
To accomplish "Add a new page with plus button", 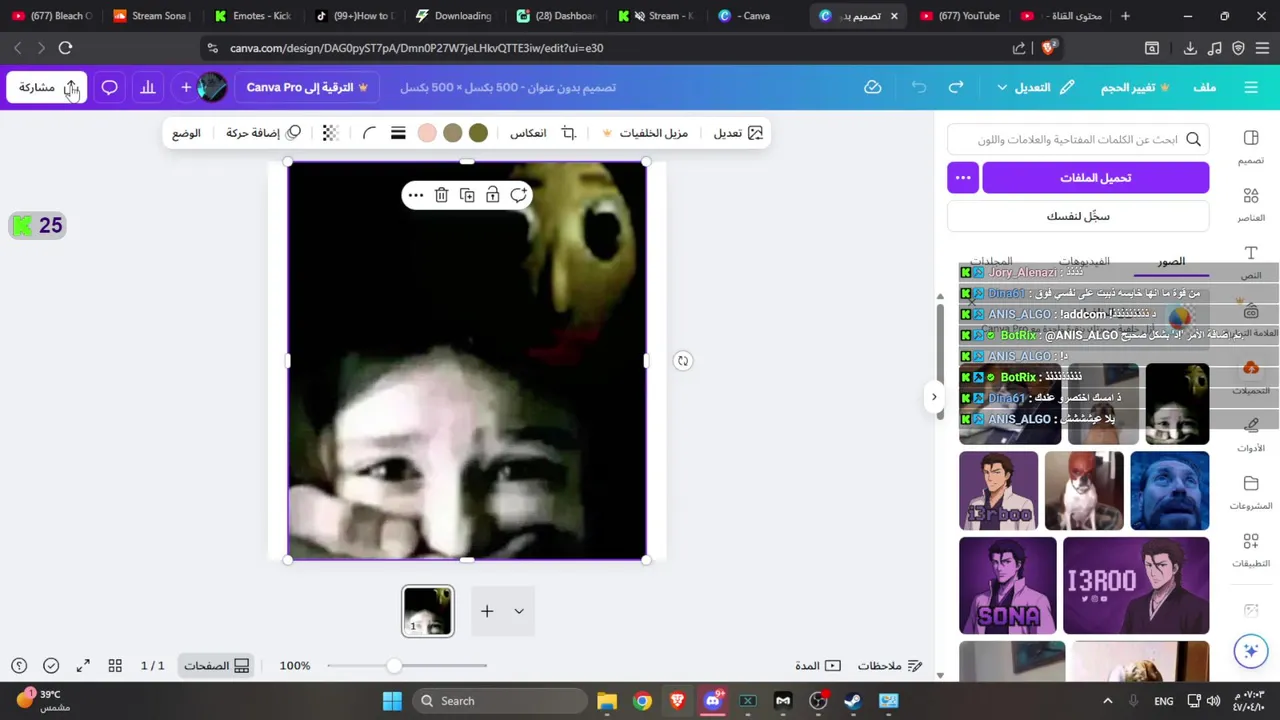I will [487, 611].
